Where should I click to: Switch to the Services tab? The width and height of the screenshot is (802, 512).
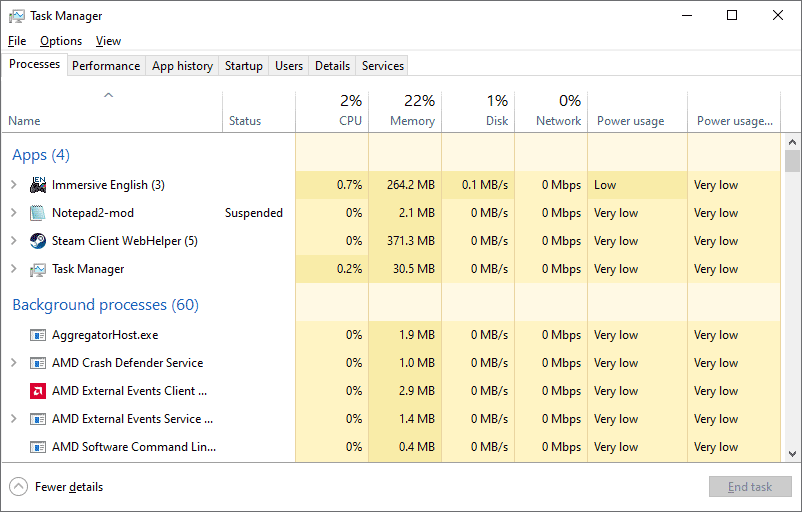click(x=383, y=66)
